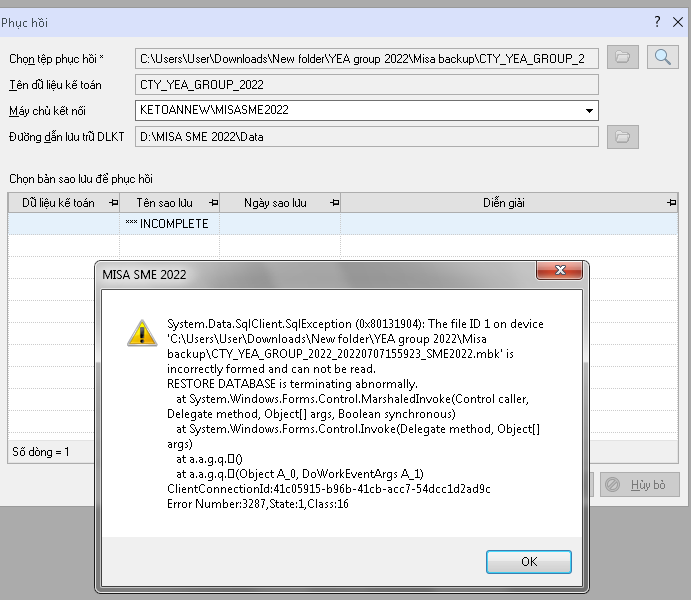Click the Chọn tệp phục hồi path field
Image resolution: width=691 pixels, height=600 pixels.
click(x=367, y=59)
